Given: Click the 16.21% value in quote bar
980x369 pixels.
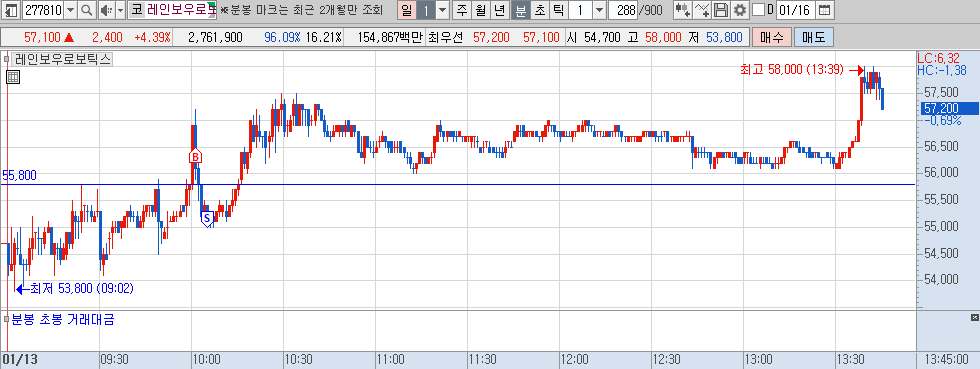Looking at the screenshot, I should pos(324,38).
